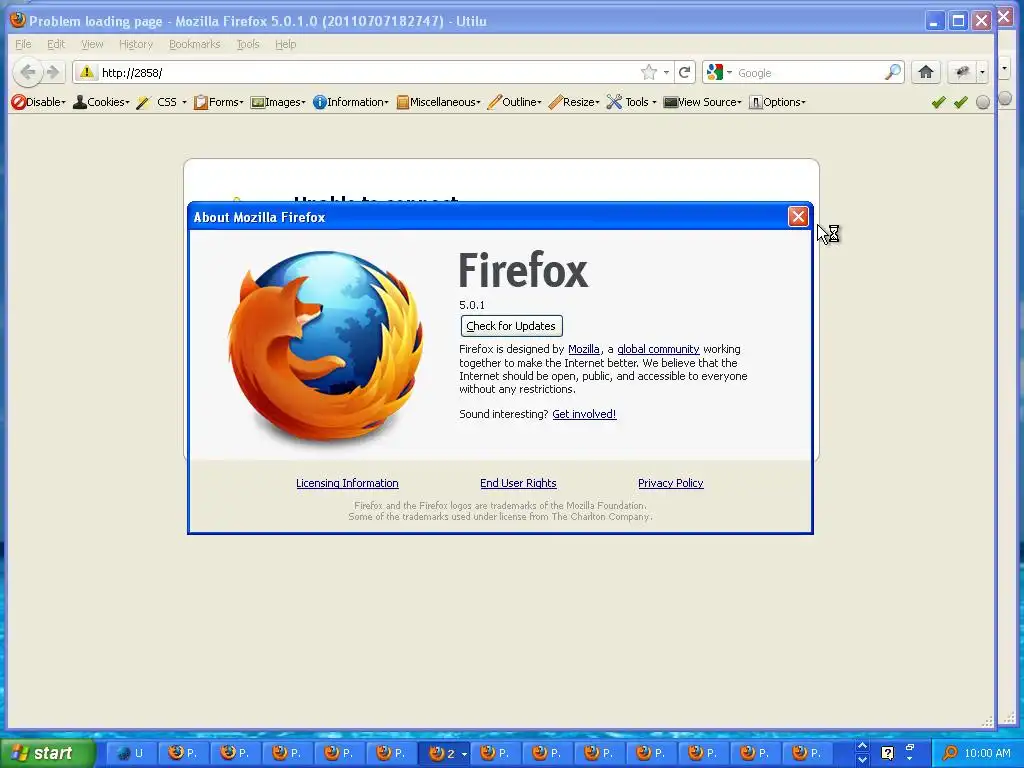1024x768 pixels.
Task: Open the Edit menu
Action: (56, 44)
